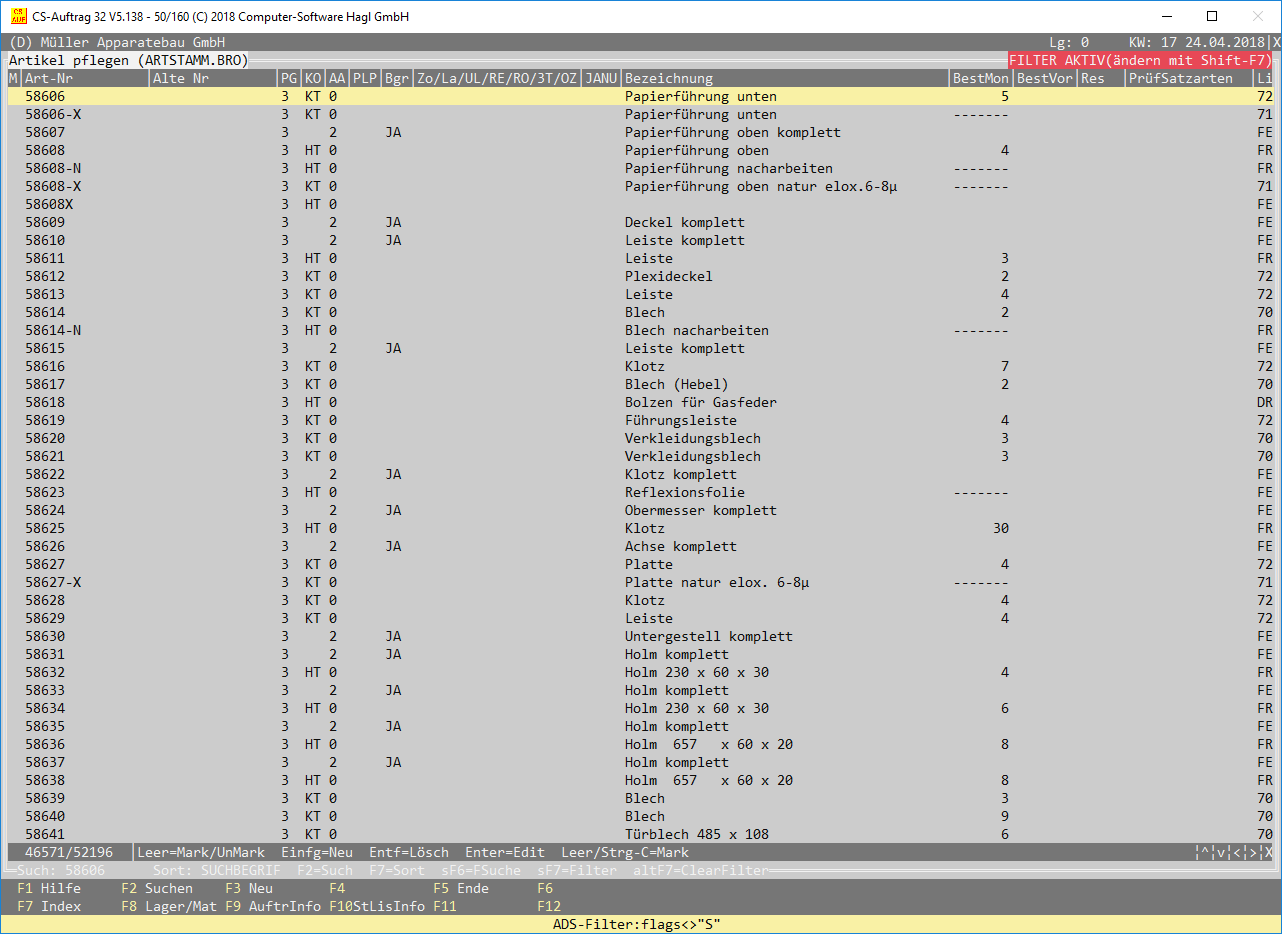
Task: Click the X next to the date 24.04.2018
Action: 1276,43
